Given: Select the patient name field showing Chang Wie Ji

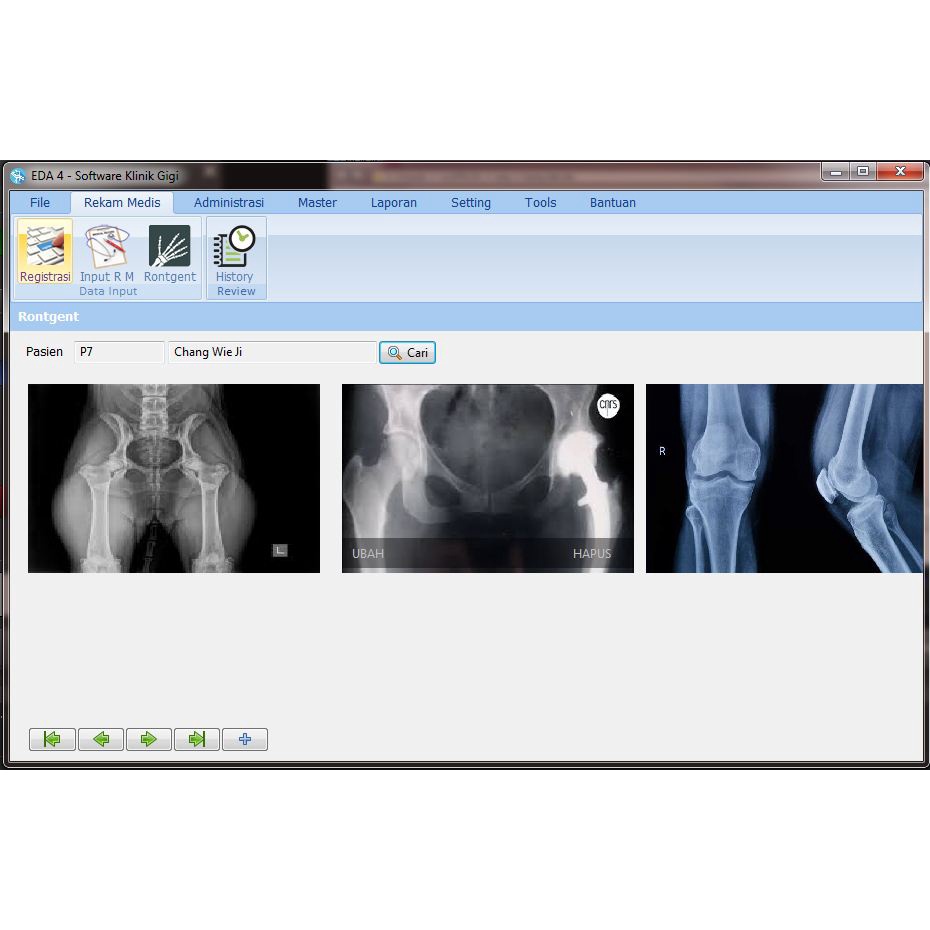Looking at the screenshot, I should (270, 352).
